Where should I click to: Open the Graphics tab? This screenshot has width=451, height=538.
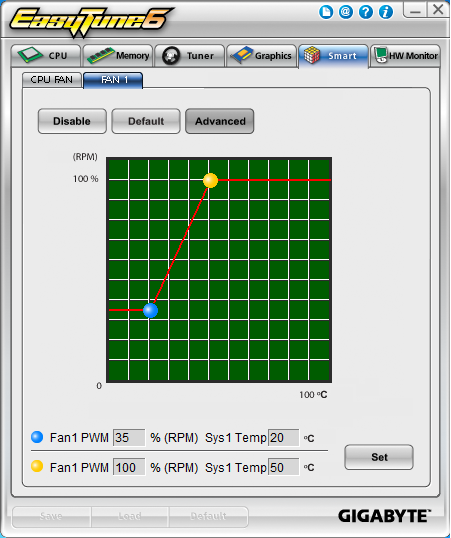(262, 55)
